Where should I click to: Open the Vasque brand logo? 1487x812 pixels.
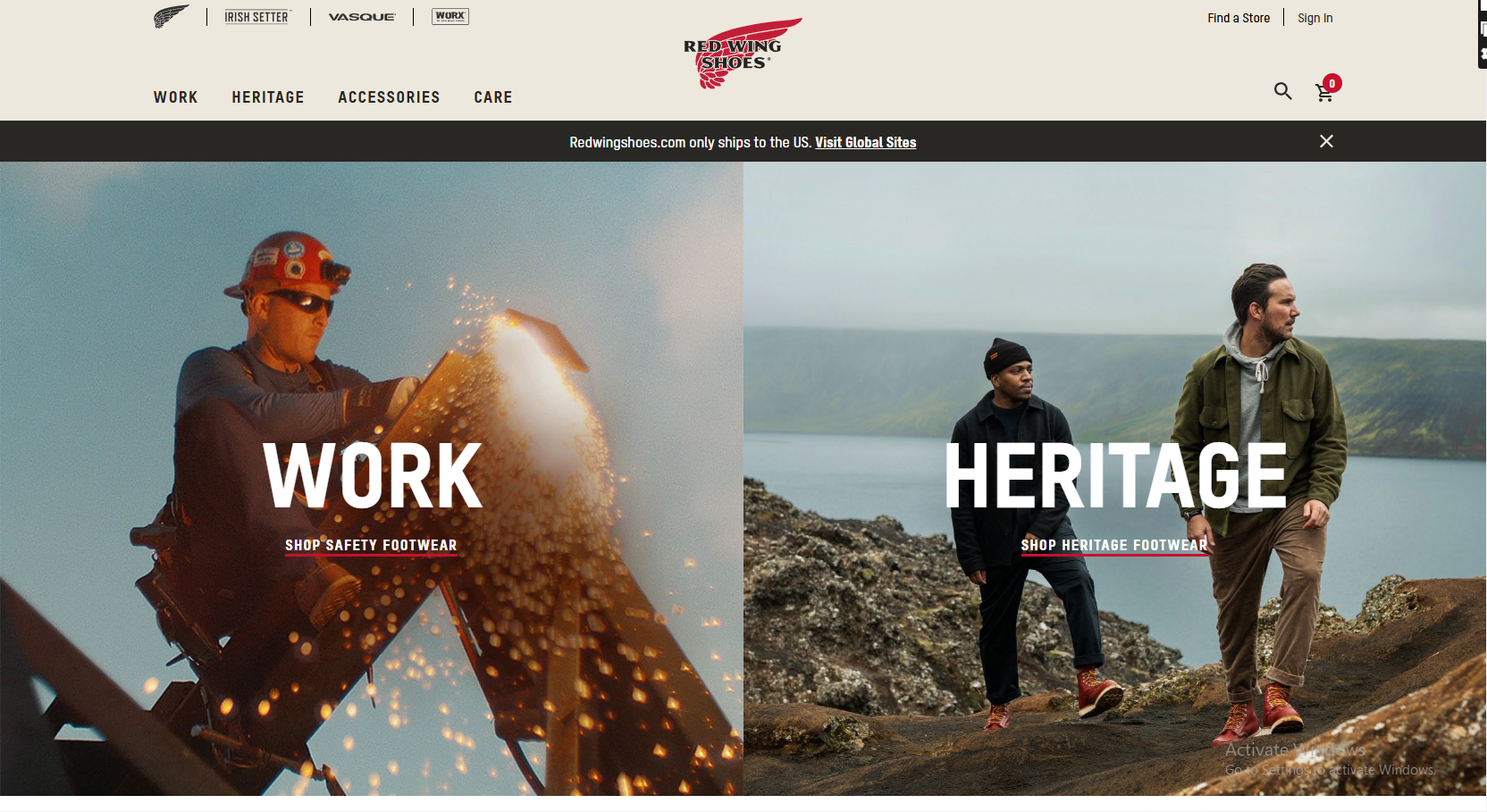click(362, 17)
